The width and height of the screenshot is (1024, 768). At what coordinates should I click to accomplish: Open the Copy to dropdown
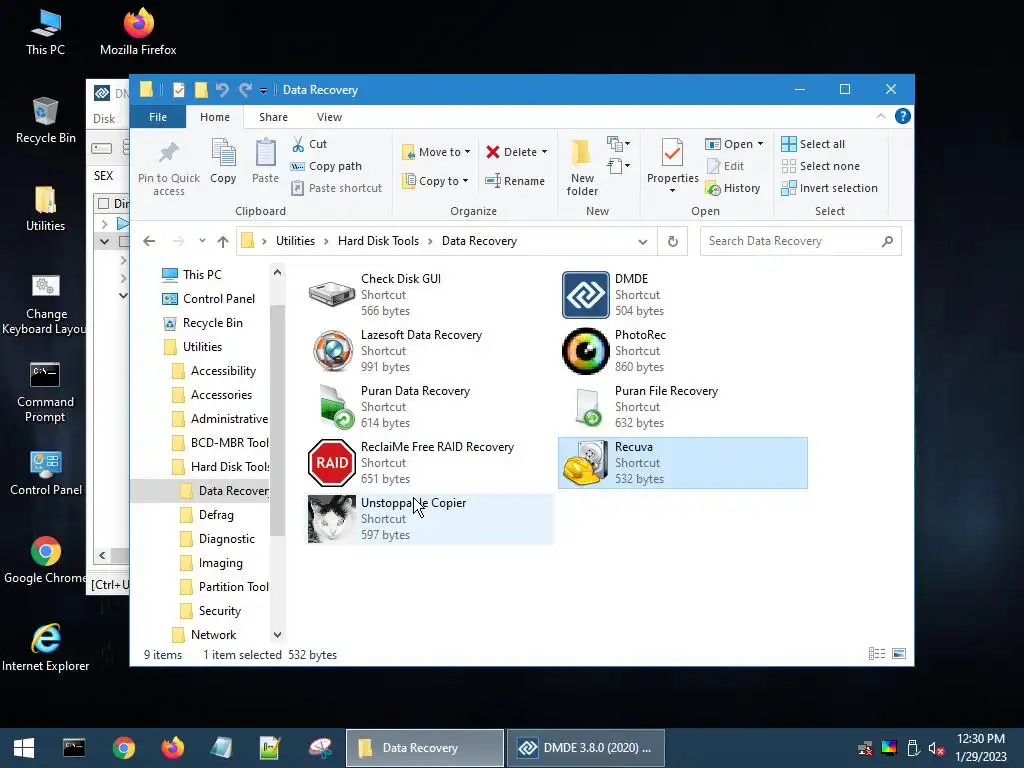click(436, 181)
